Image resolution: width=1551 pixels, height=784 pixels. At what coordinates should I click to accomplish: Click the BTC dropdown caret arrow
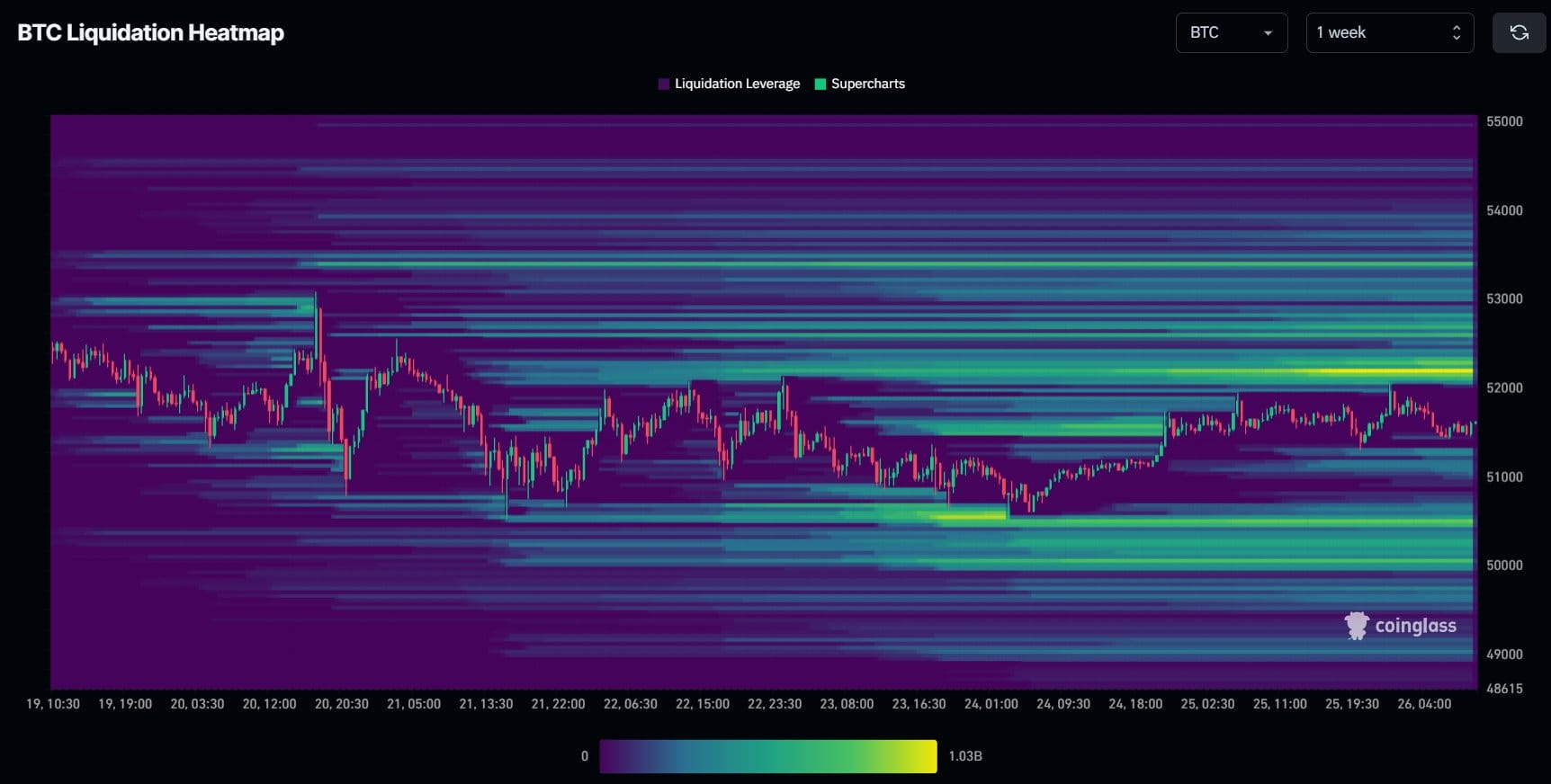(1268, 33)
